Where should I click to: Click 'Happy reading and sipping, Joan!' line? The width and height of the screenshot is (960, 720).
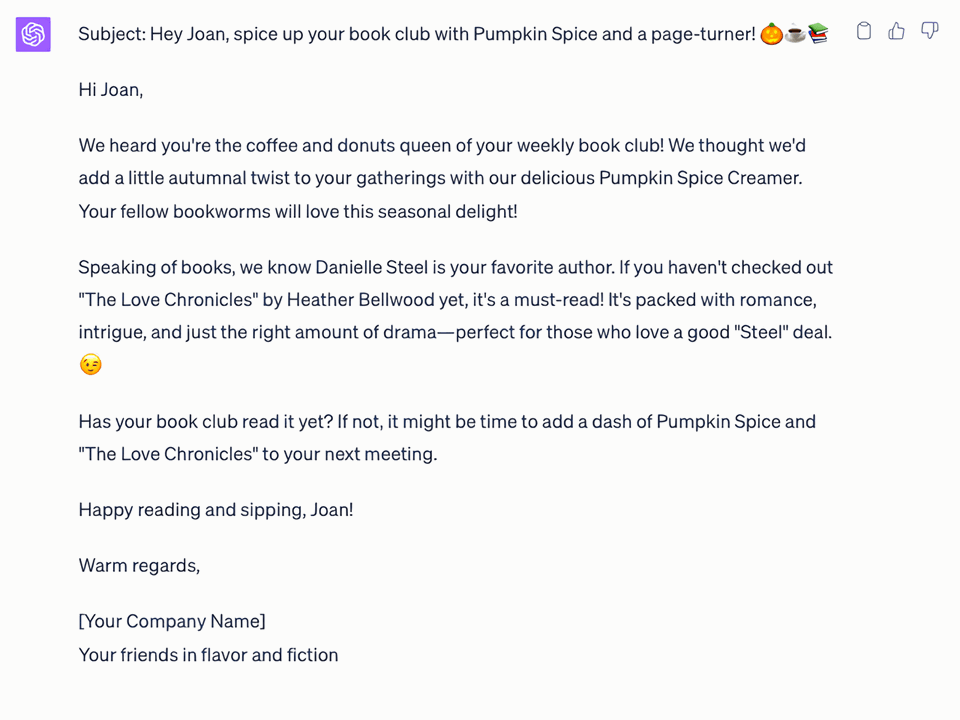215,510
